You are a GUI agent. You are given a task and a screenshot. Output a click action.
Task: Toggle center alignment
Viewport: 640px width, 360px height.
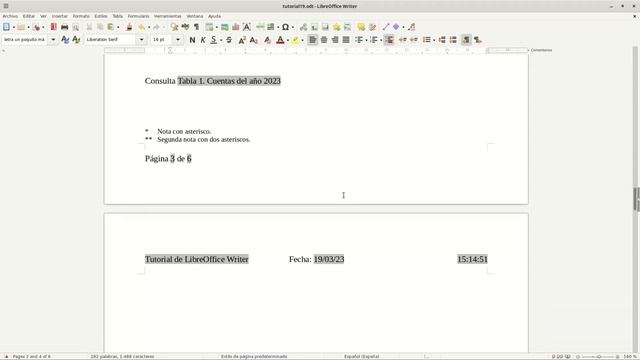(324, 40)
